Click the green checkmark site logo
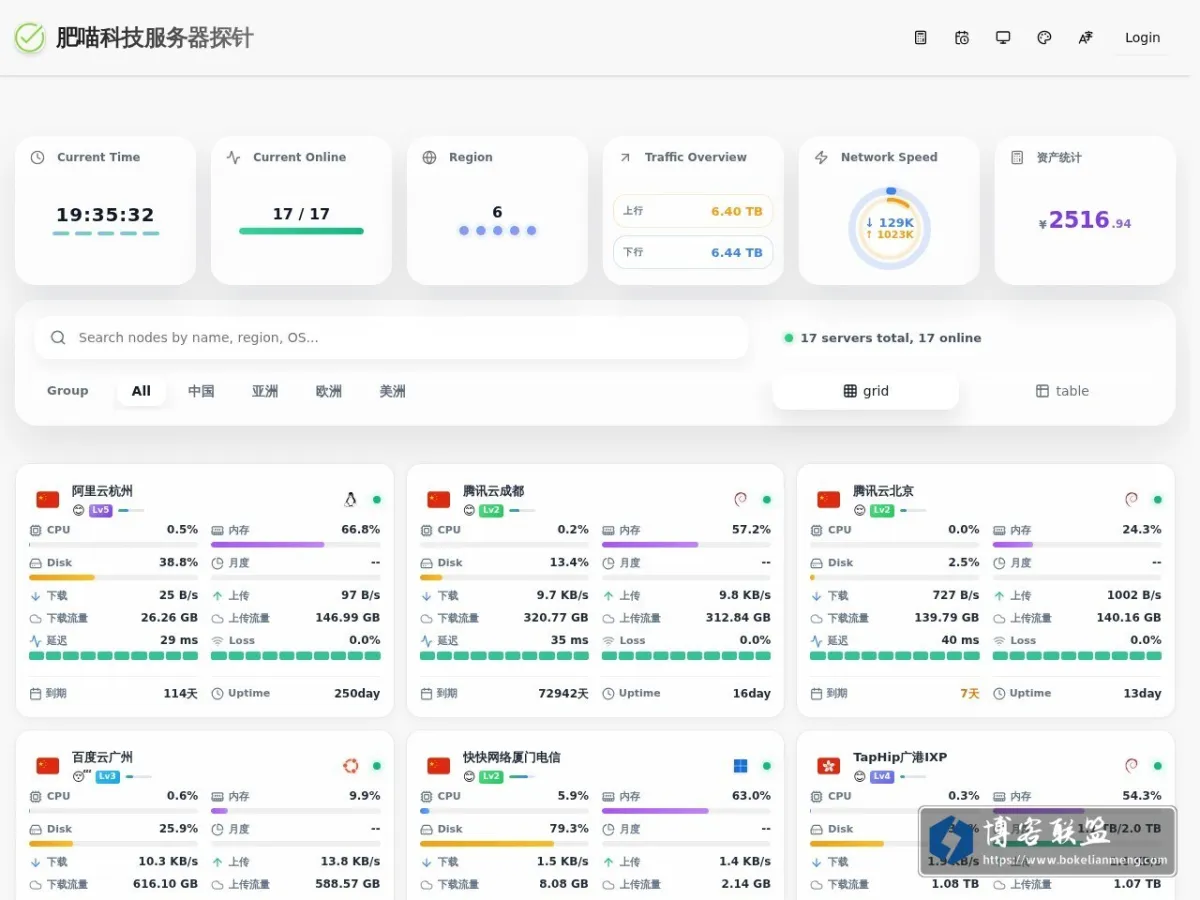The image size is (1200, 900). 30,38
